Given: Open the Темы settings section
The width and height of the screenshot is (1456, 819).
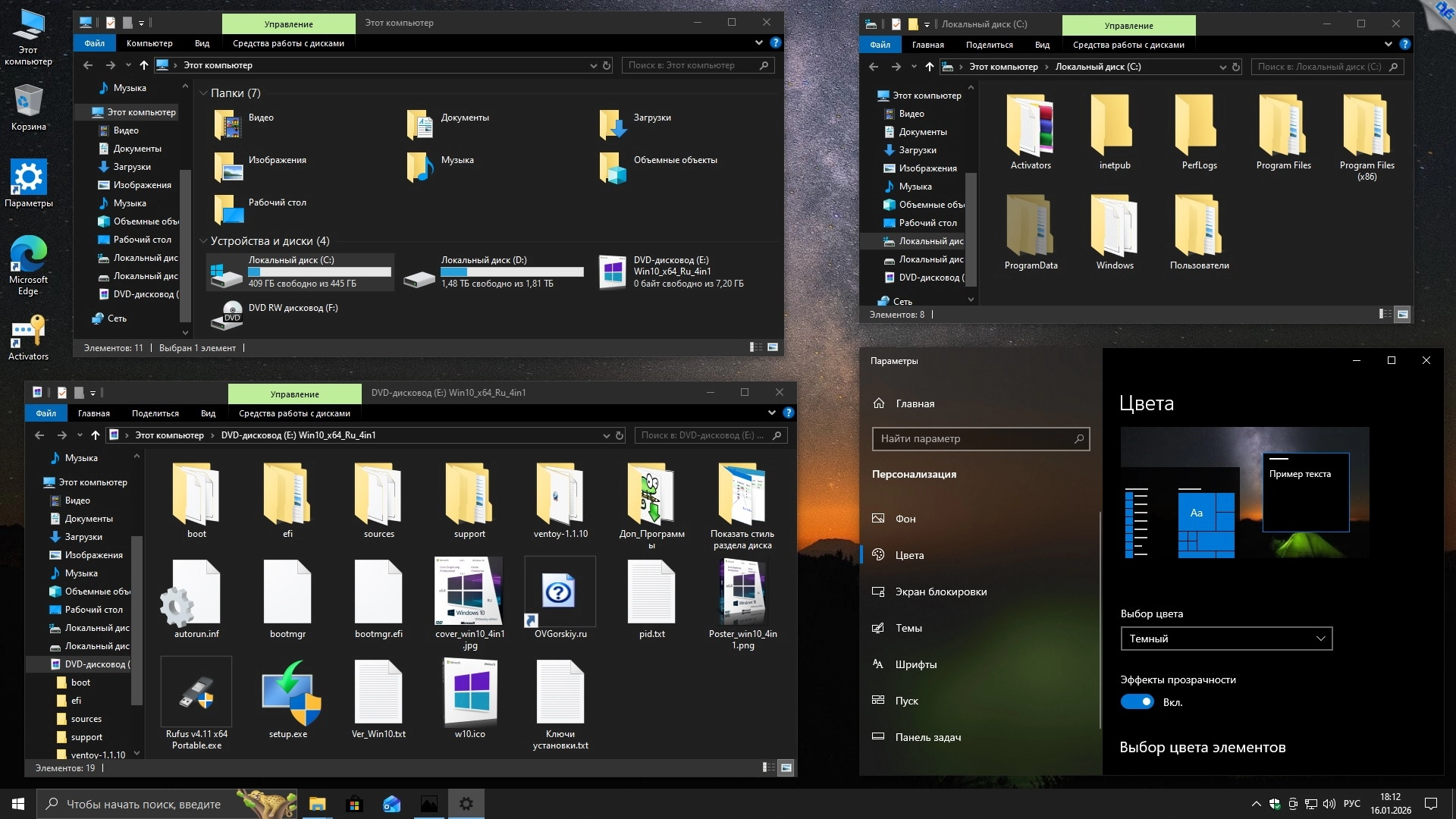Looking at the screenshot, I should (x=908, y=628).
